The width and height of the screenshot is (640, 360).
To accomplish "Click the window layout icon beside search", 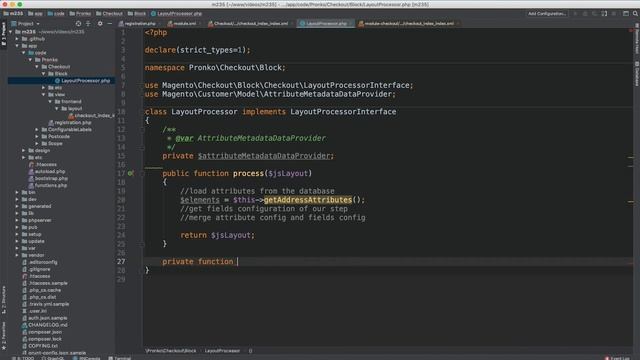I will pyautogui.click(x=626, y=13).
